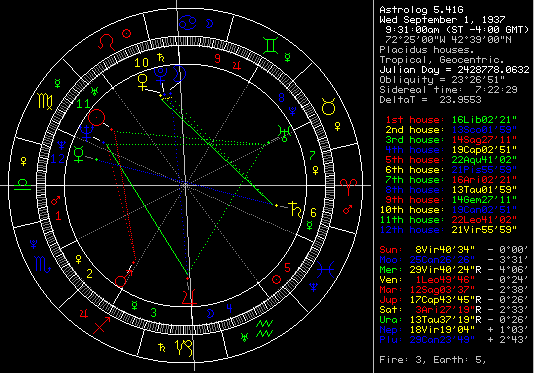Click the 'Obliquity = 23°26'51"' line

coord(442,80)
